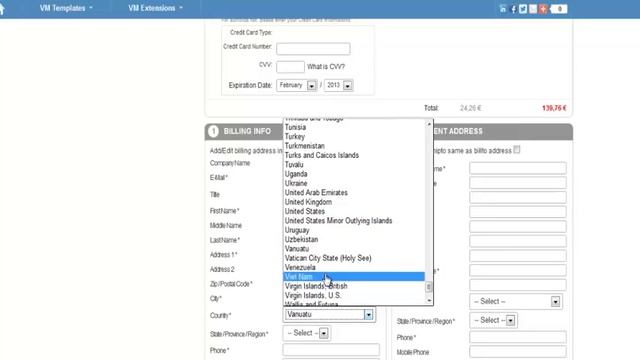The height and width of the screenshot is (360, 640).
Task: Select Virgin Islands, U.S.
Action: [354, 296]
